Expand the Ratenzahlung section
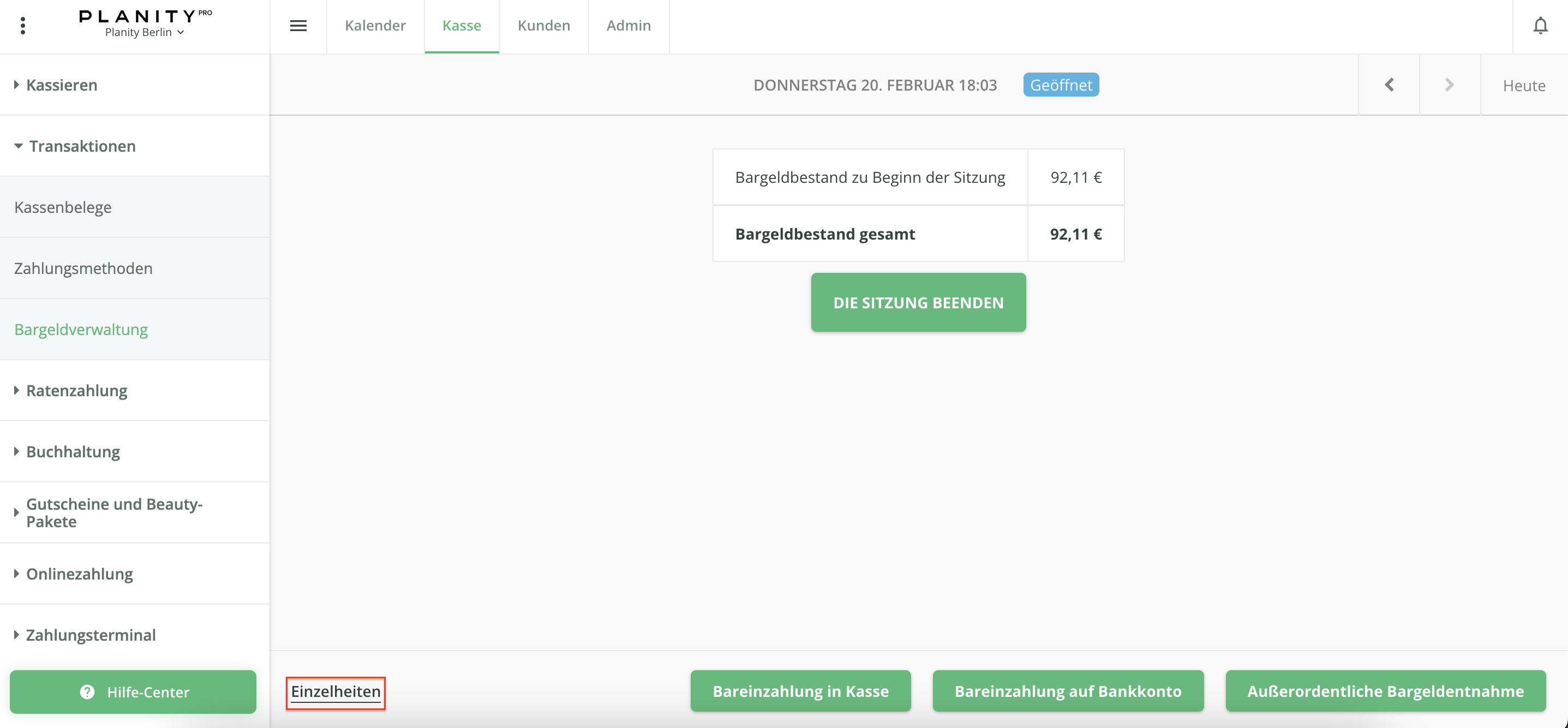Viewport: 1568px width, 728px height. point(77,391)
